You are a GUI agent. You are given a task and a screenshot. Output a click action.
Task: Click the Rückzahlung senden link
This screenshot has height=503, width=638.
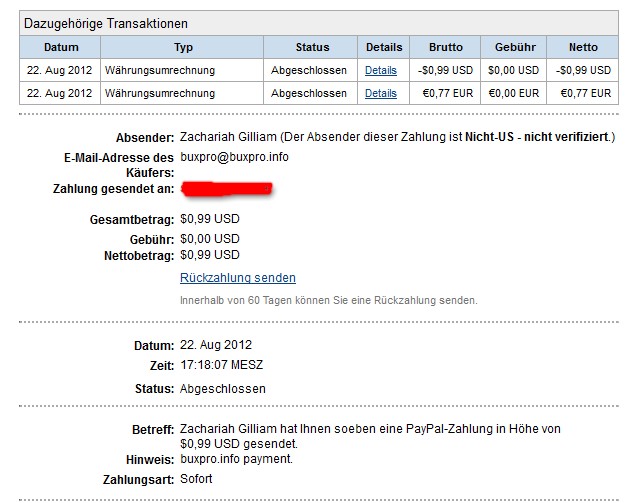point(238,278)
